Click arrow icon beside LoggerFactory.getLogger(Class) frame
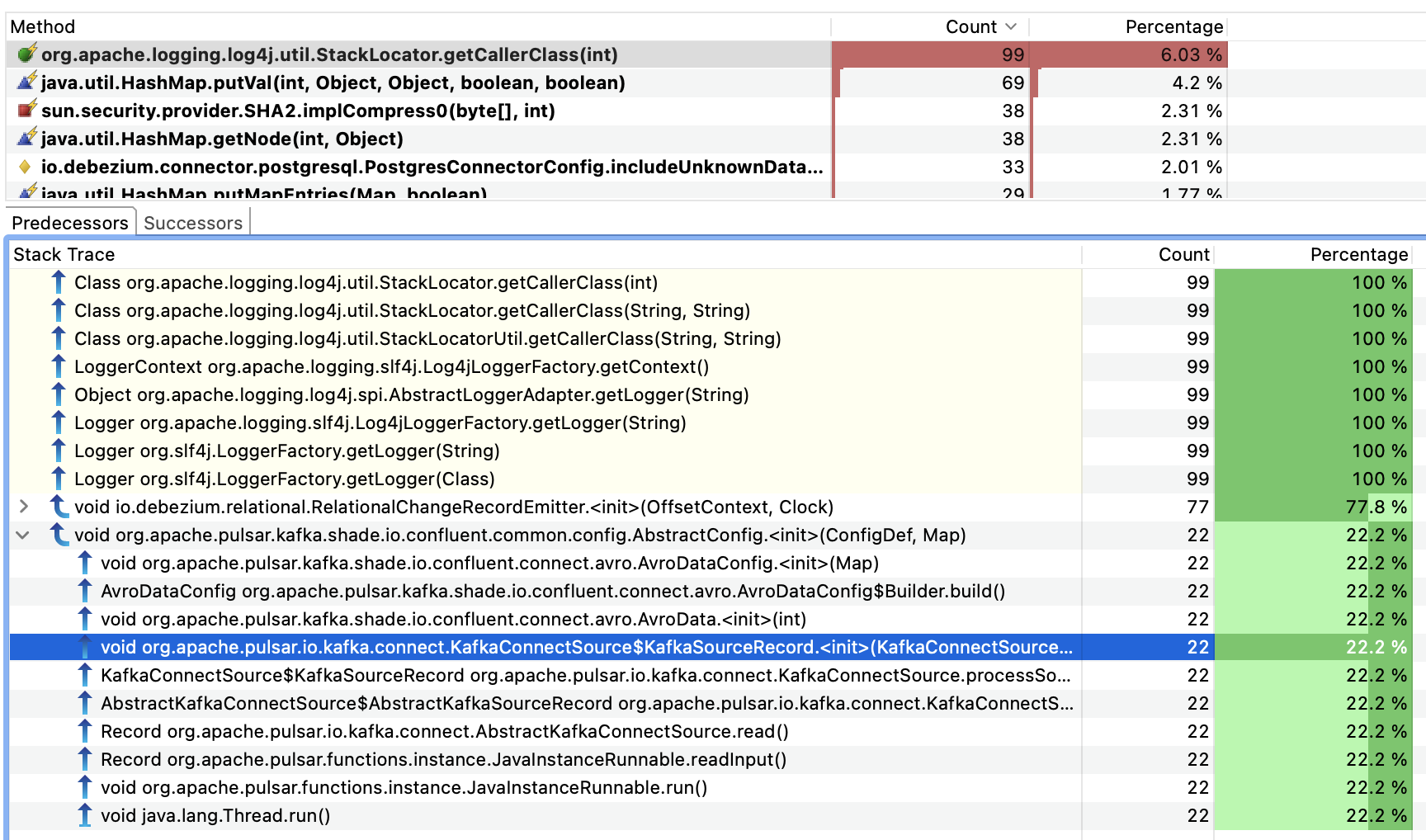Screen dimensions: 1426x840 (58, 479)
